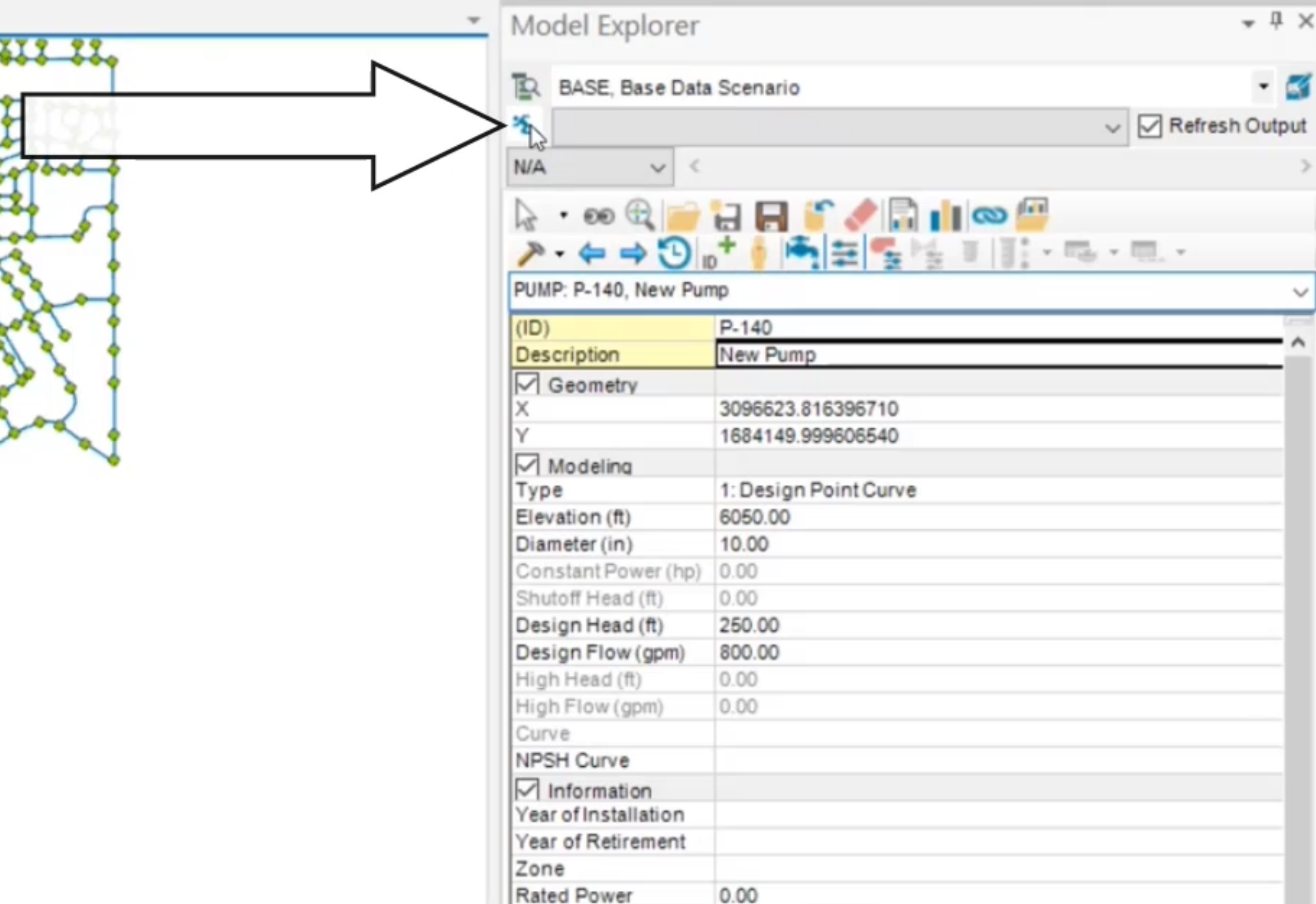Select the arrow pointer tool

click(x=527, y=215)
